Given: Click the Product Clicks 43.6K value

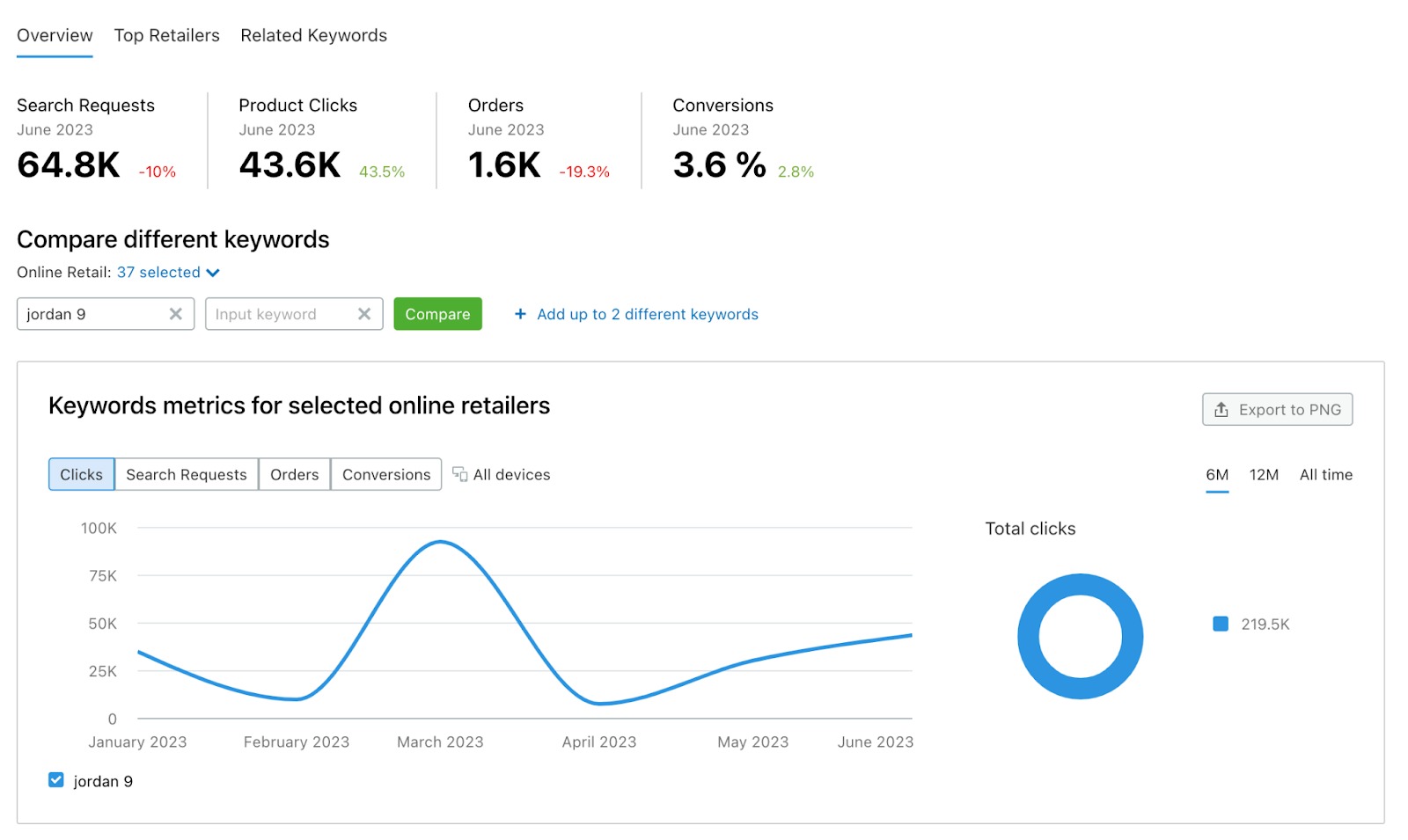Looking at the screenshot, I should [290, 164].
